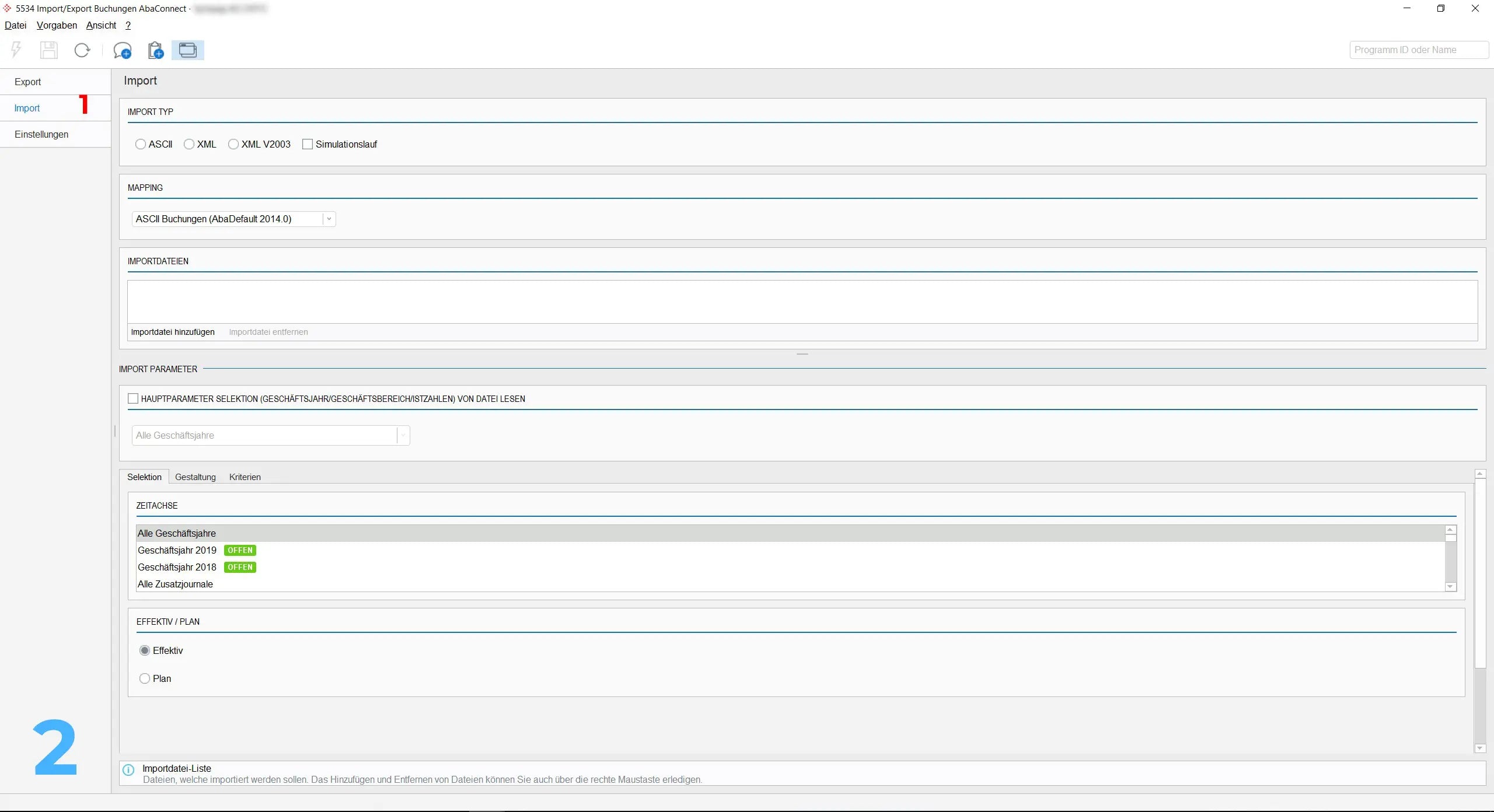Switch to the Gestaltung tab
This screenshot has width=1494, height=812.
(x=196, y=477)
